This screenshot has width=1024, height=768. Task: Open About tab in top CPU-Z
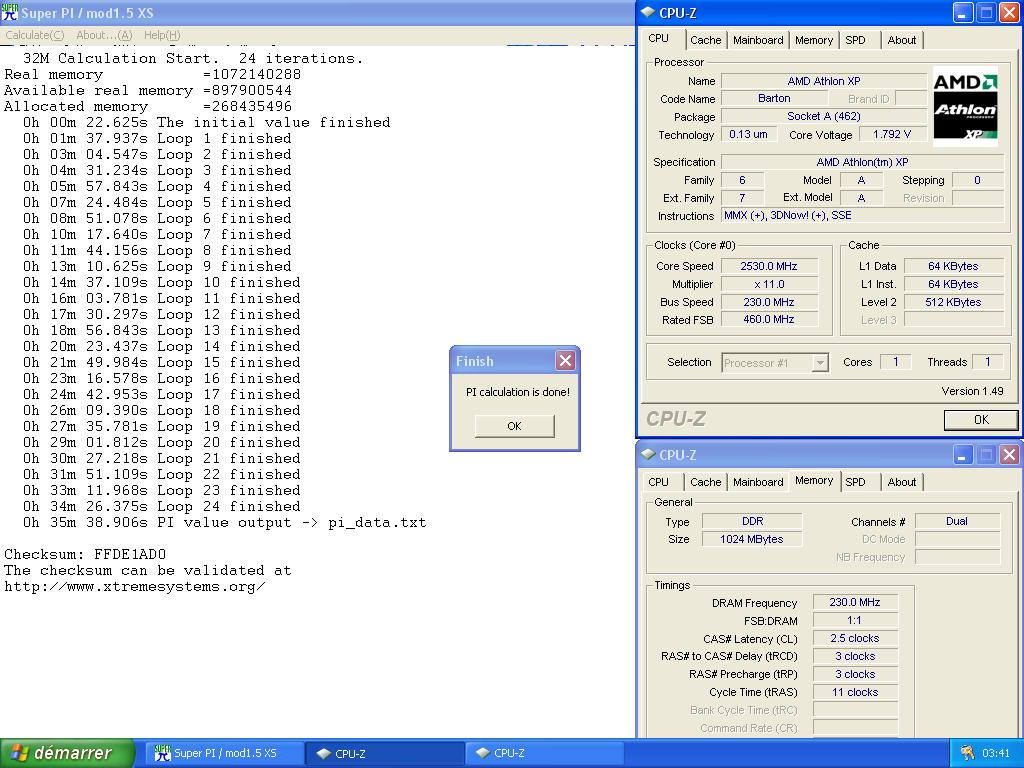pos(902,40)
